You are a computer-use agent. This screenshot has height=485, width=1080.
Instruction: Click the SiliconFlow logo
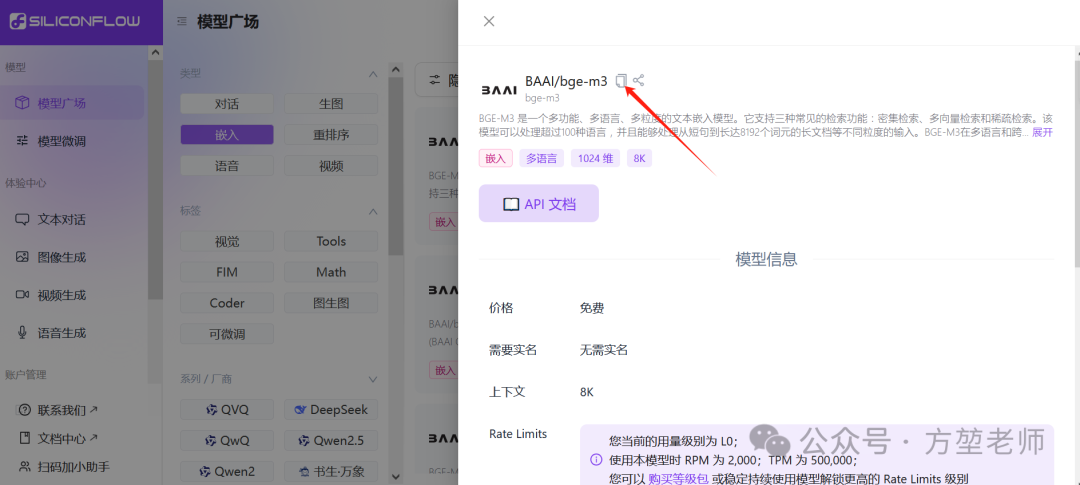pos(74,21)
